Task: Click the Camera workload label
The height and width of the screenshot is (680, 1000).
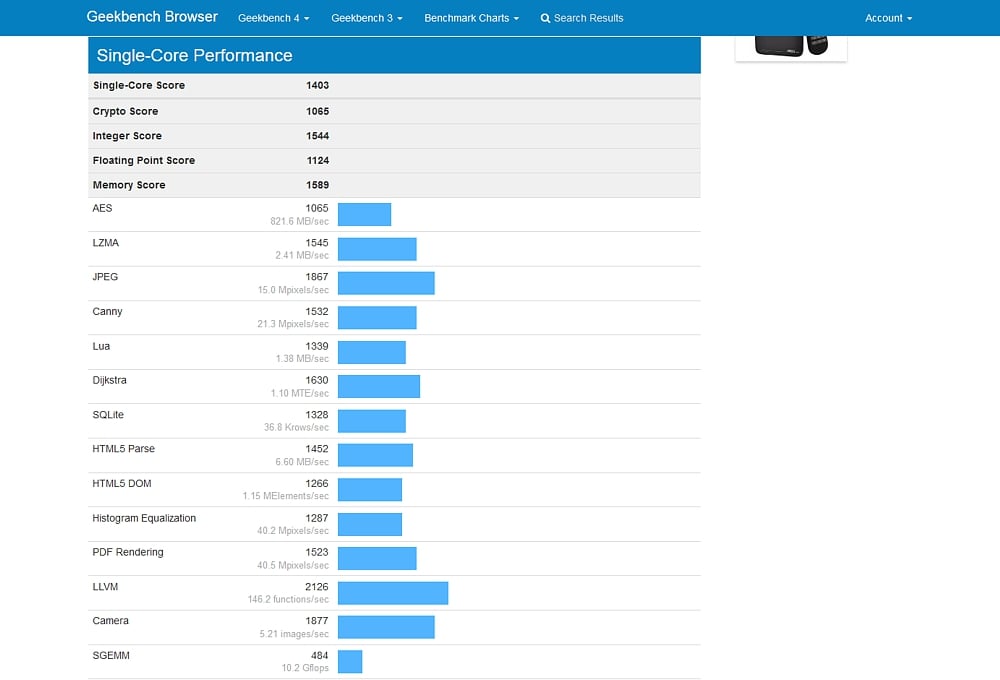Action: [111, 621]
